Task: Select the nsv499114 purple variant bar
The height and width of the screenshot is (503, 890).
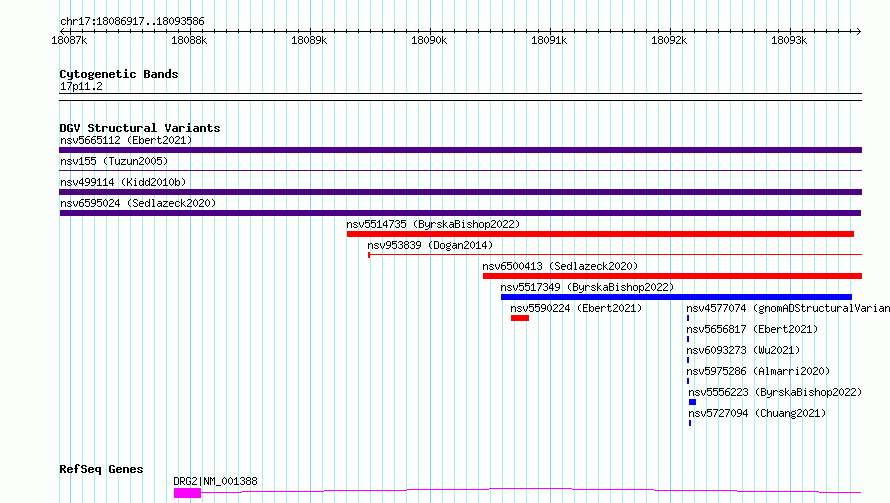Action: pos(460,192)
